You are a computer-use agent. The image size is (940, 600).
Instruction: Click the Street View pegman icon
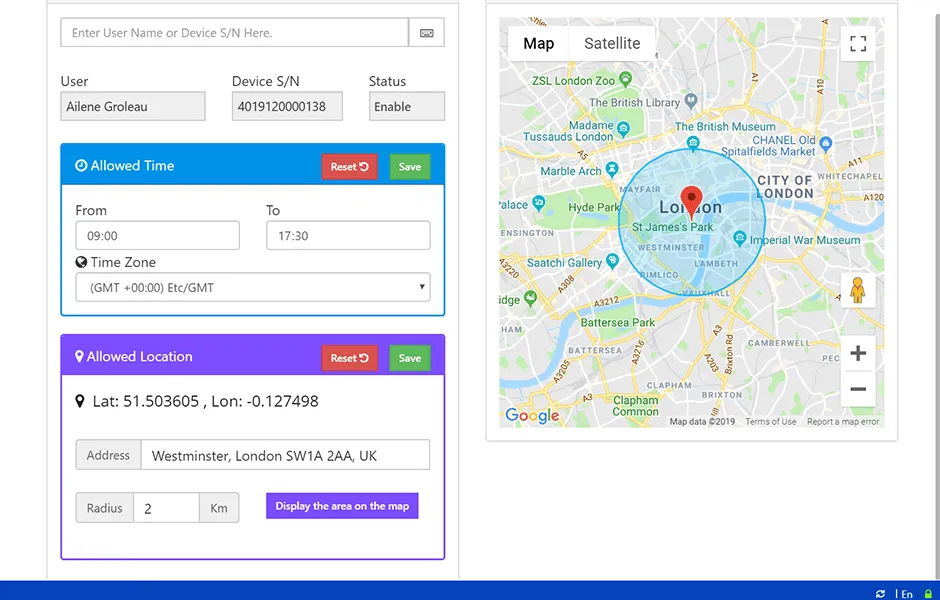click(x=857, y=290)
